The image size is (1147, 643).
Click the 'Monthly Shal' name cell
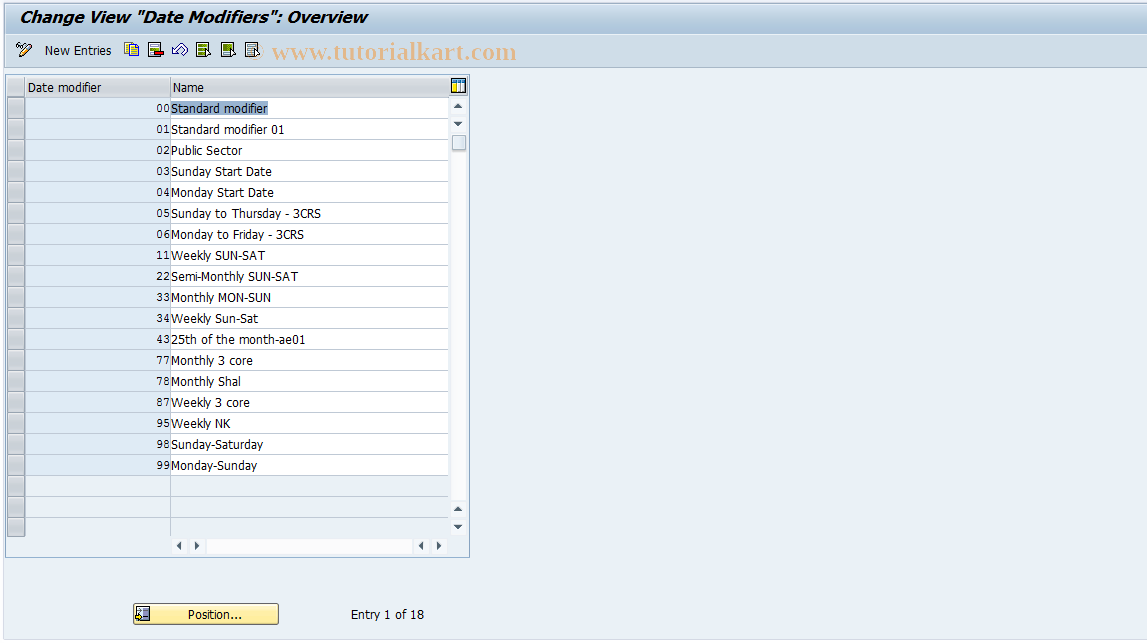309,382
